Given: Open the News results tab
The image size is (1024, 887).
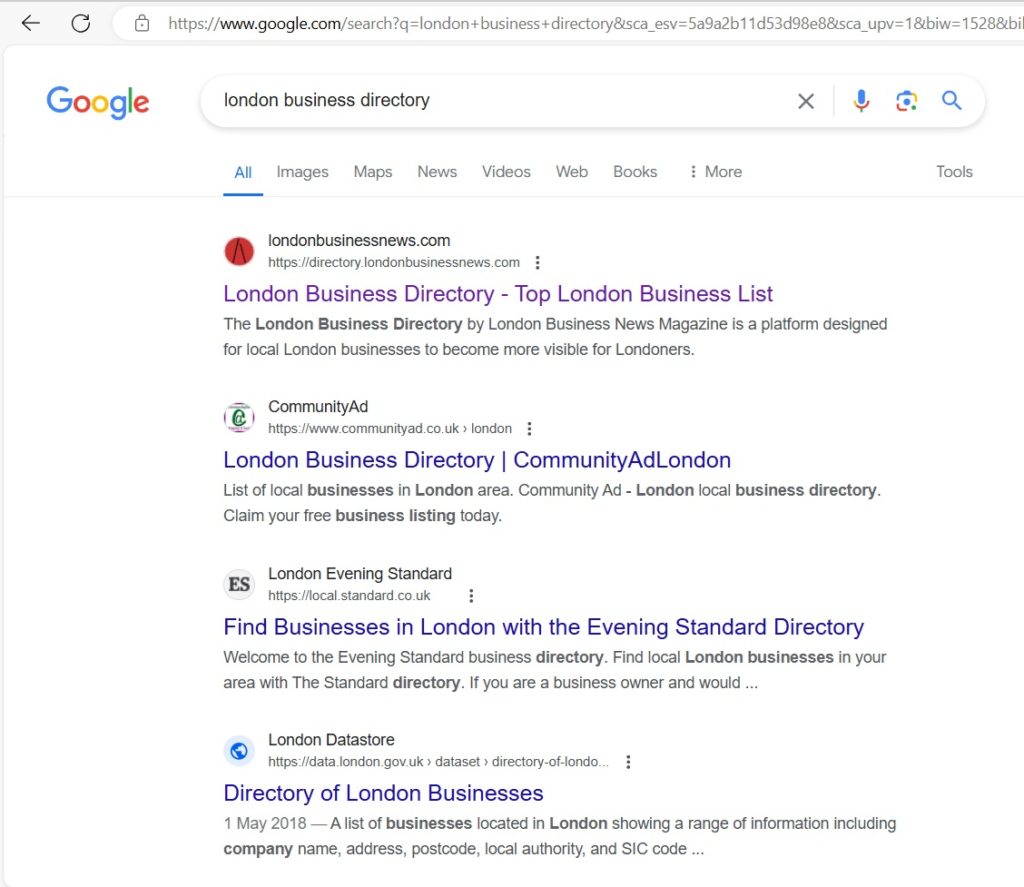Looking at the screenshot, I should pyautogui.click(x=437, y=172).
